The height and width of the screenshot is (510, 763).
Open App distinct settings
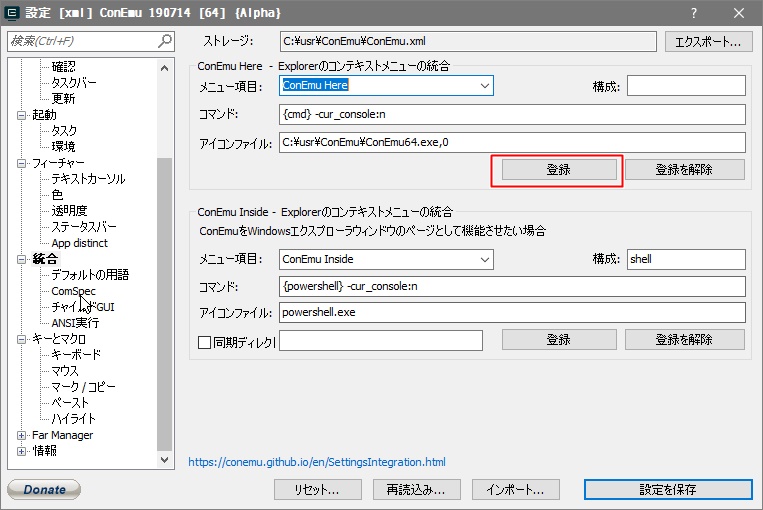(79, 243)
